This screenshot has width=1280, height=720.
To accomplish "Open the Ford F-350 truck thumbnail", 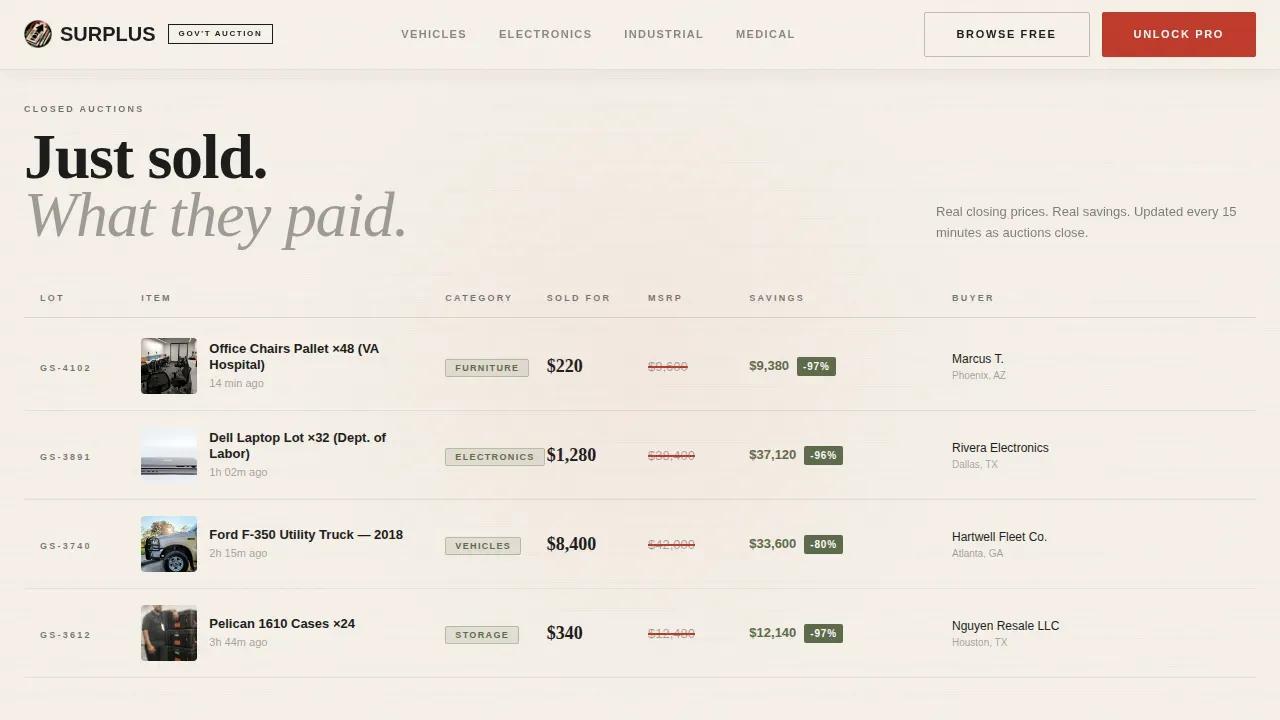I will click(169, 544).
